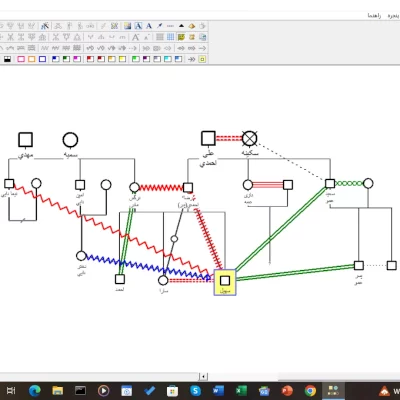Viewport: 400px width, 400px height.
Task: Toggle the boxed letter A text frame tool
Action: [x=138, y=26]
